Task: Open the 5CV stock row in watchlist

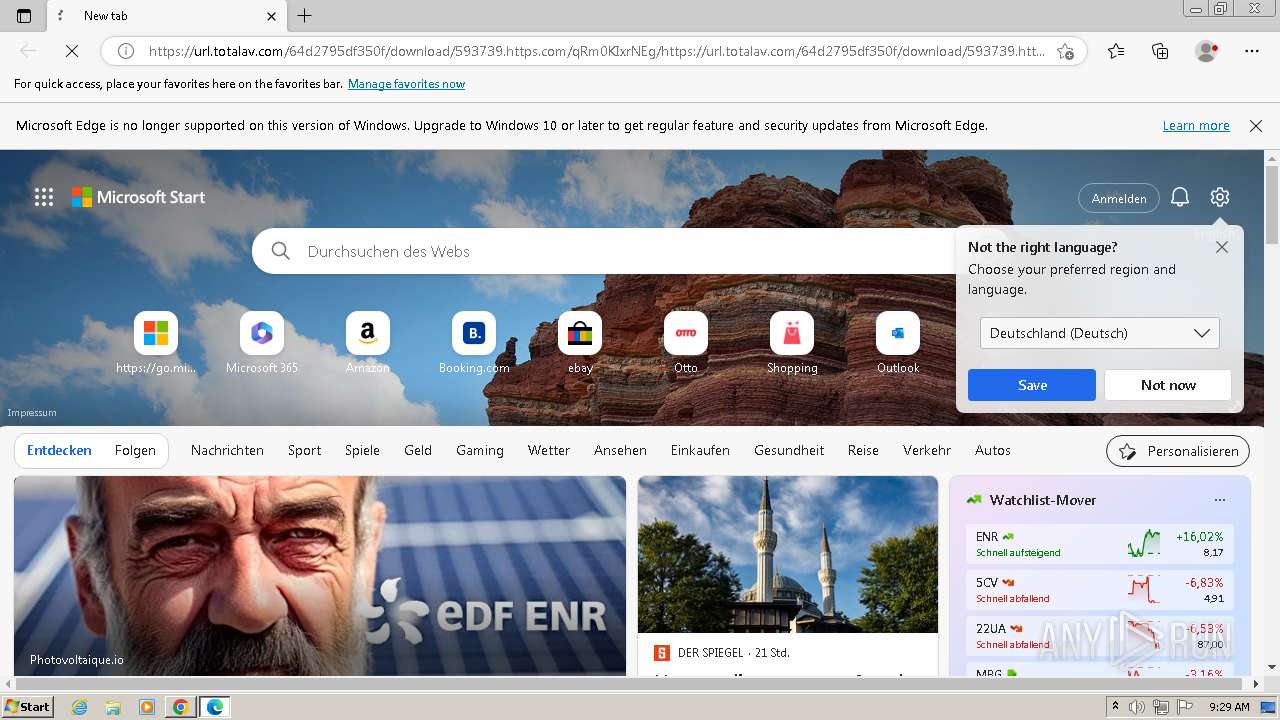Action: pos(1100,590)
